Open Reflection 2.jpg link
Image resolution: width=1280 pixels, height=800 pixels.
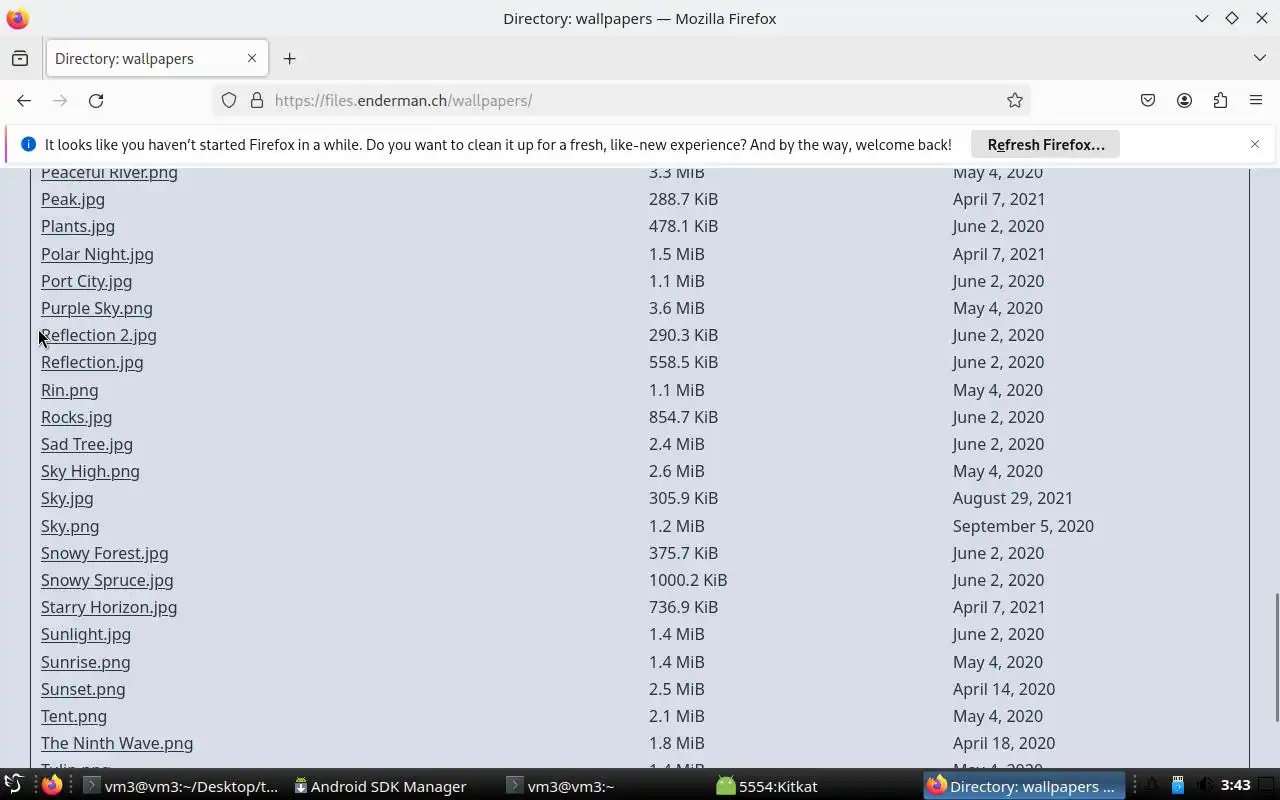pyautogui.click(x=99, y=335)
